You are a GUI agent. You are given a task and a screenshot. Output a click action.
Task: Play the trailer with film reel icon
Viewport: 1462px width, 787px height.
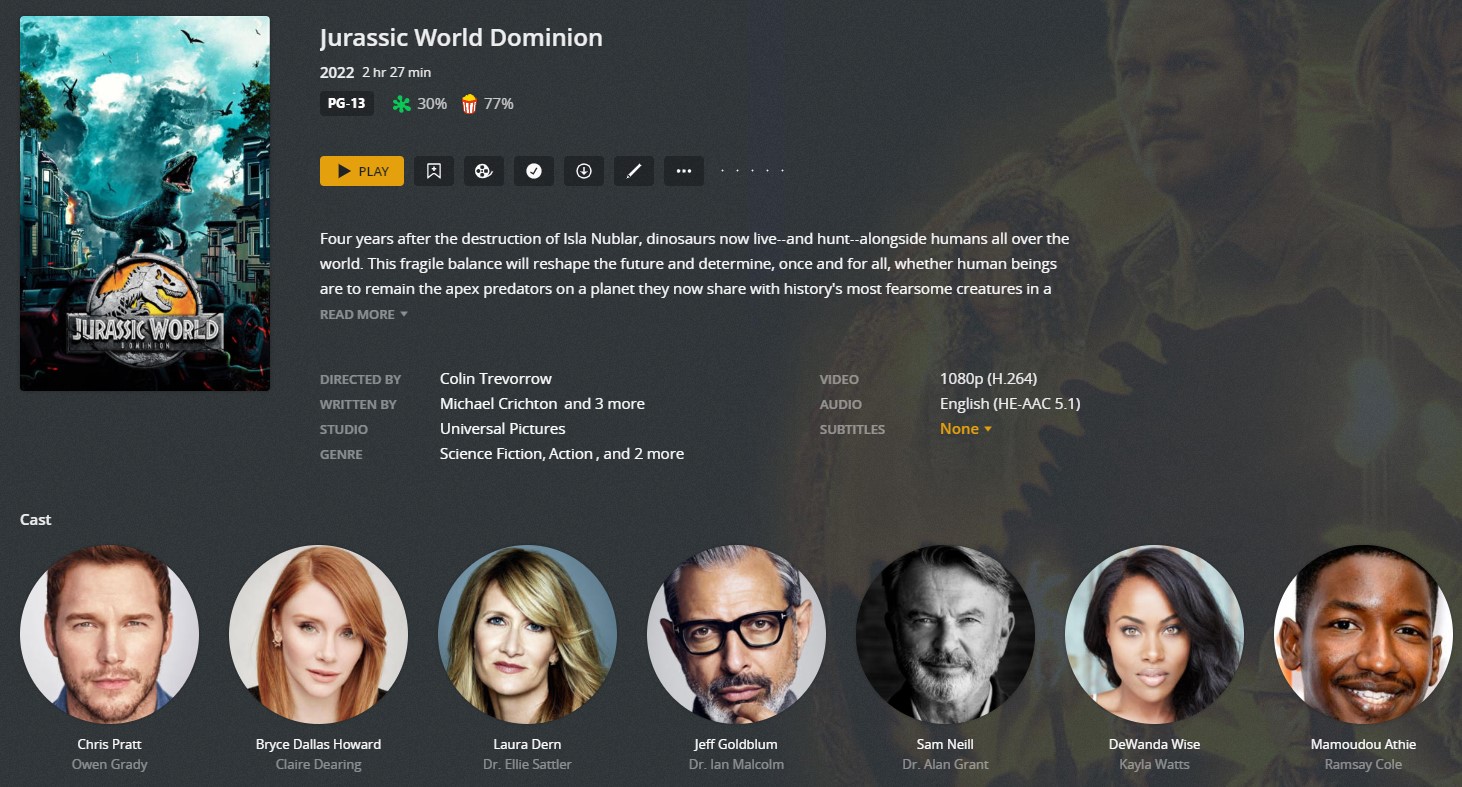(x=484, y=171)
